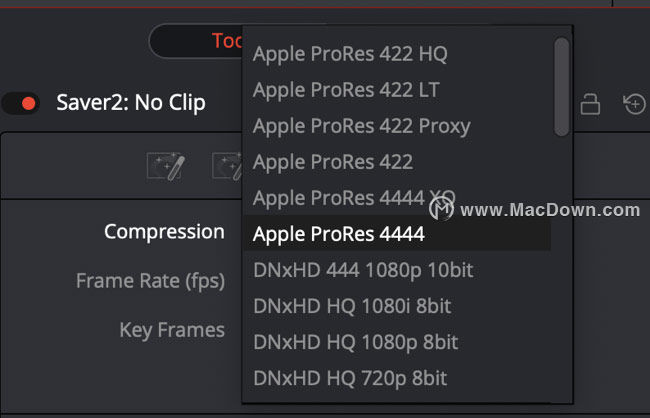Screen dimensions: 650x418
Task: Toggle the Saver2 enable switch
Action: click(21, 103)
